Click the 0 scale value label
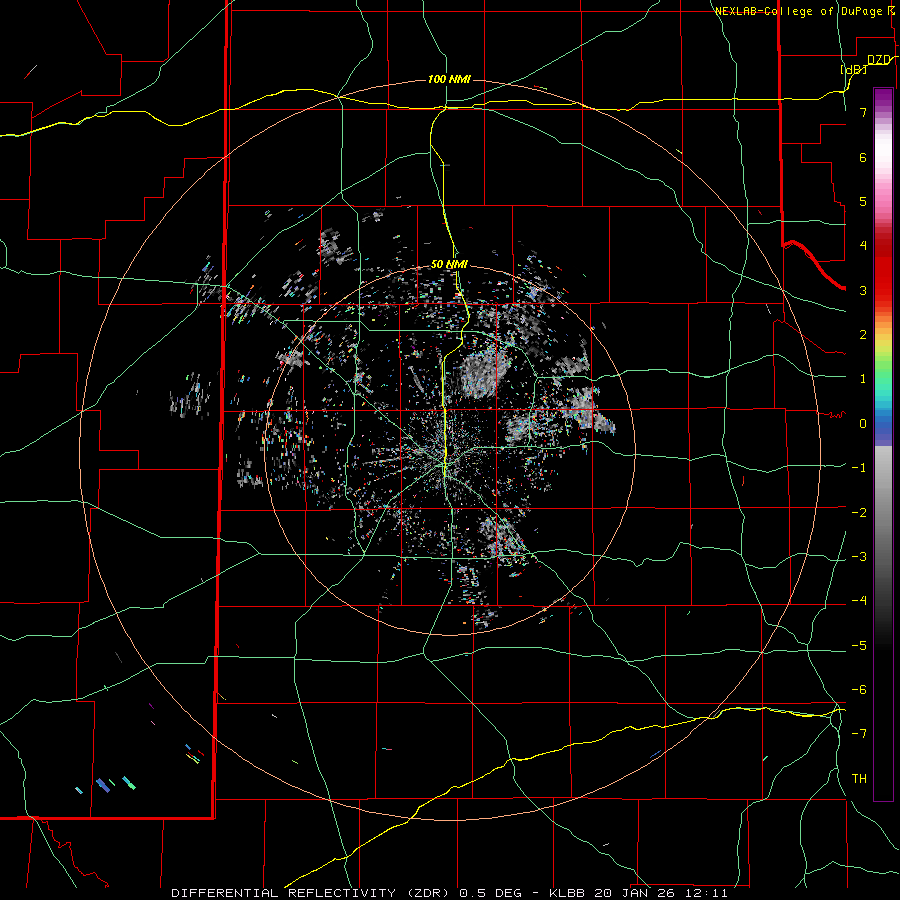 863,423
